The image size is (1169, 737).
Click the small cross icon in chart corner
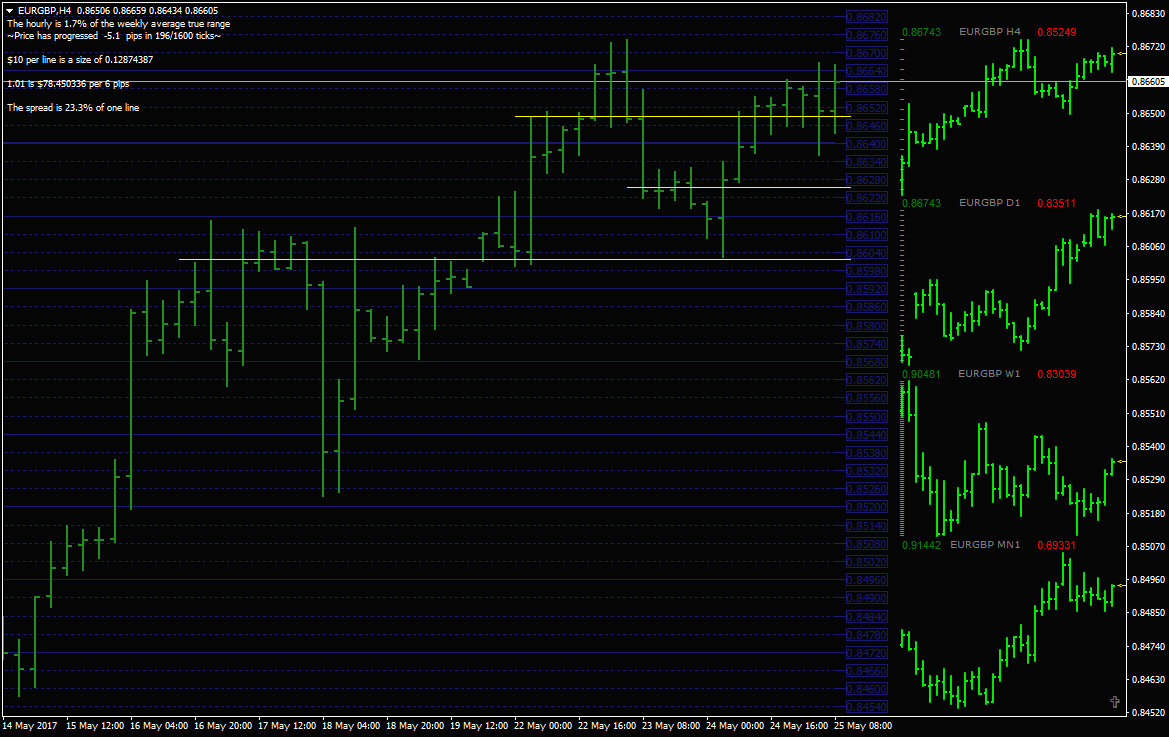coord(1115,702)
